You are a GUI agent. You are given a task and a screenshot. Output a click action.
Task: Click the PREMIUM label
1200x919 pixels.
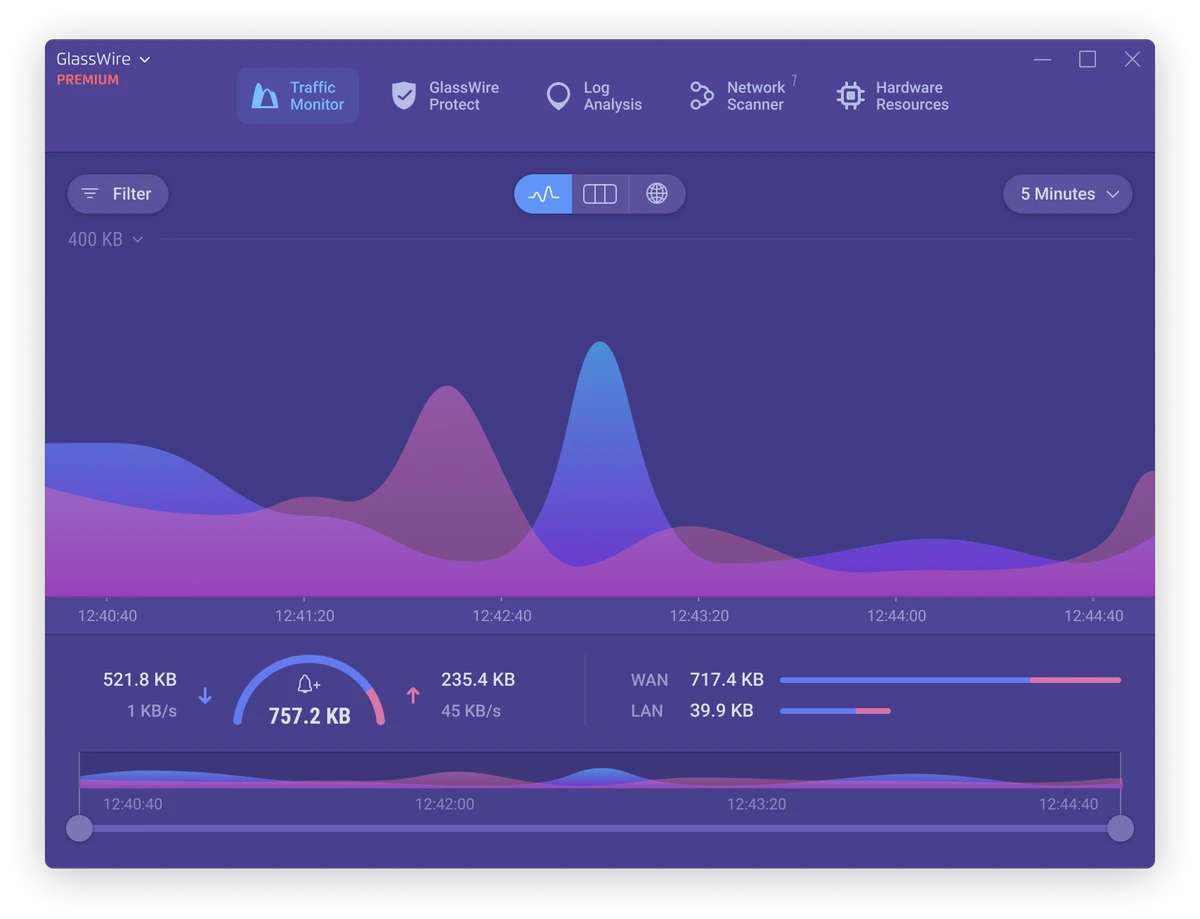[88, 80]
